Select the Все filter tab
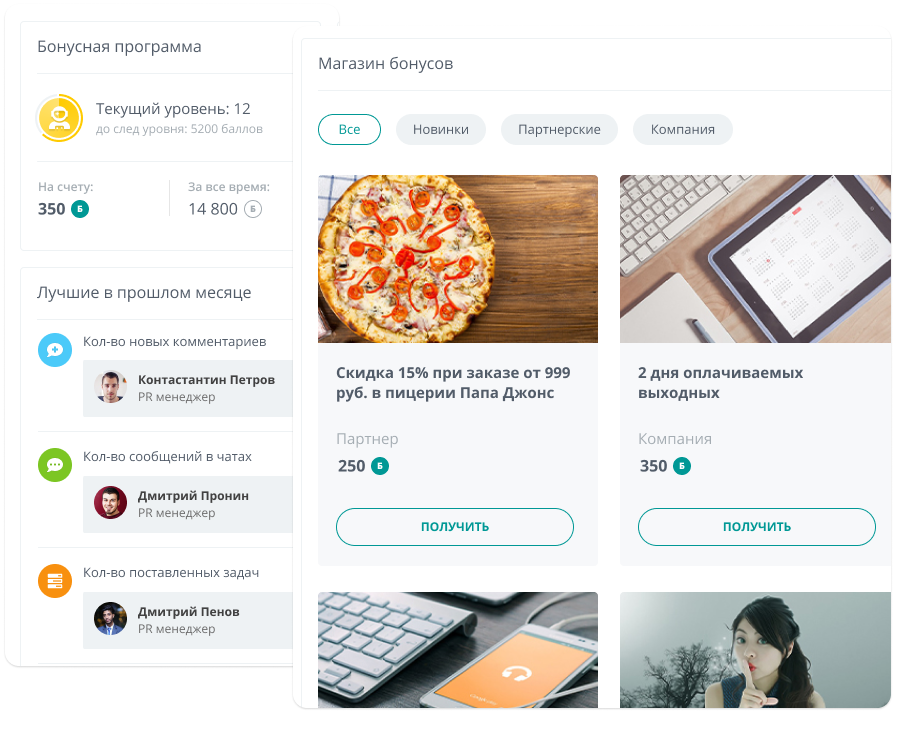Viewport: 897px width, 731px height. (x=350, y=129)
